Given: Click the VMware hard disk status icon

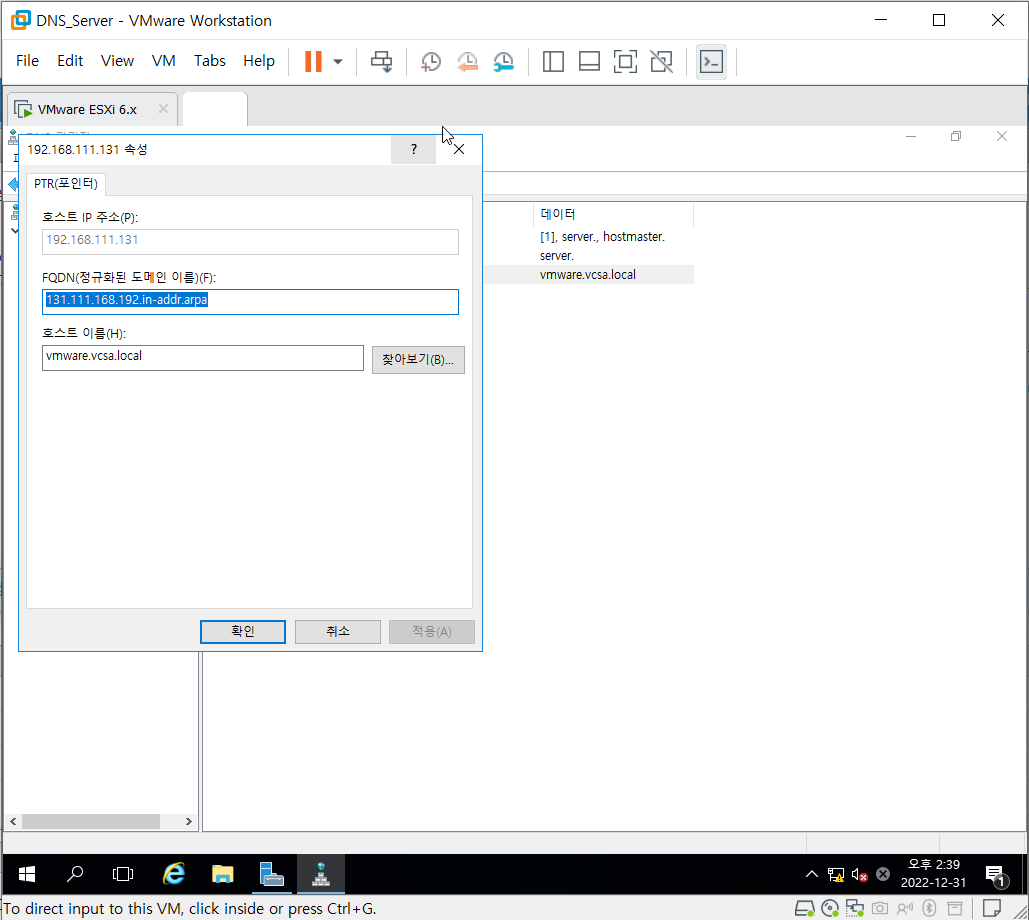Looking at the screenshot, I should [805, 908].
